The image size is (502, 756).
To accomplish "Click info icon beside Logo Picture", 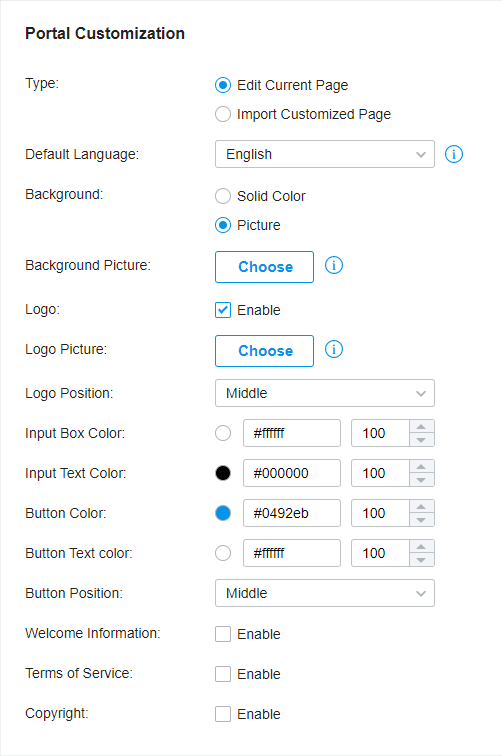I will pyautogui.click(x=334, y=349).
